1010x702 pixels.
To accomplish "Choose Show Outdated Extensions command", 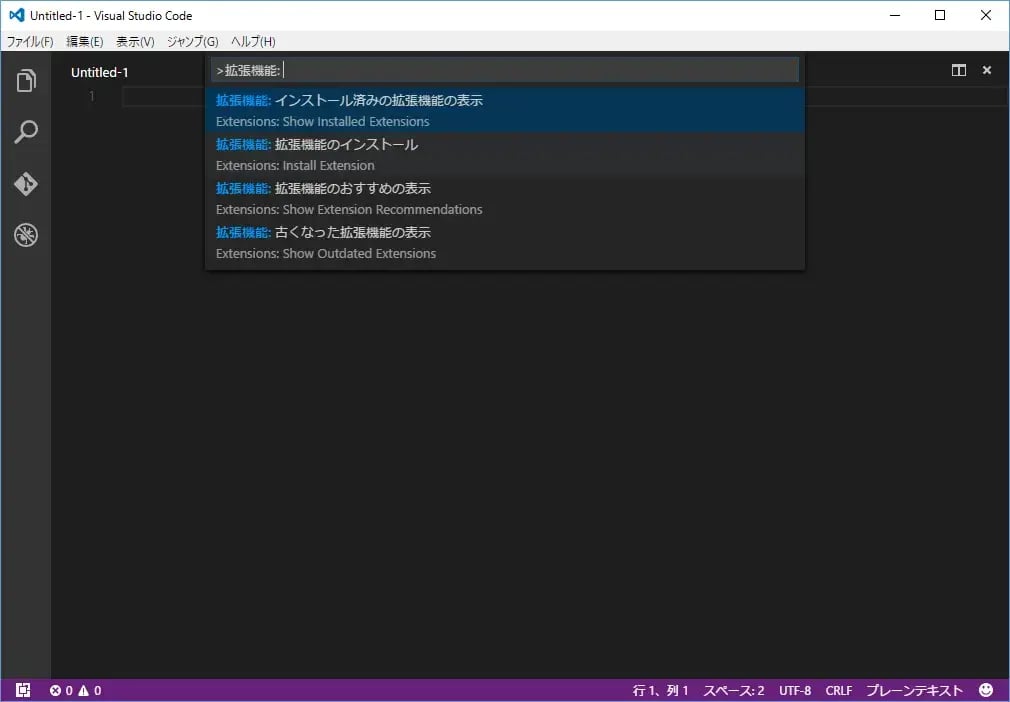I will 505,242.
